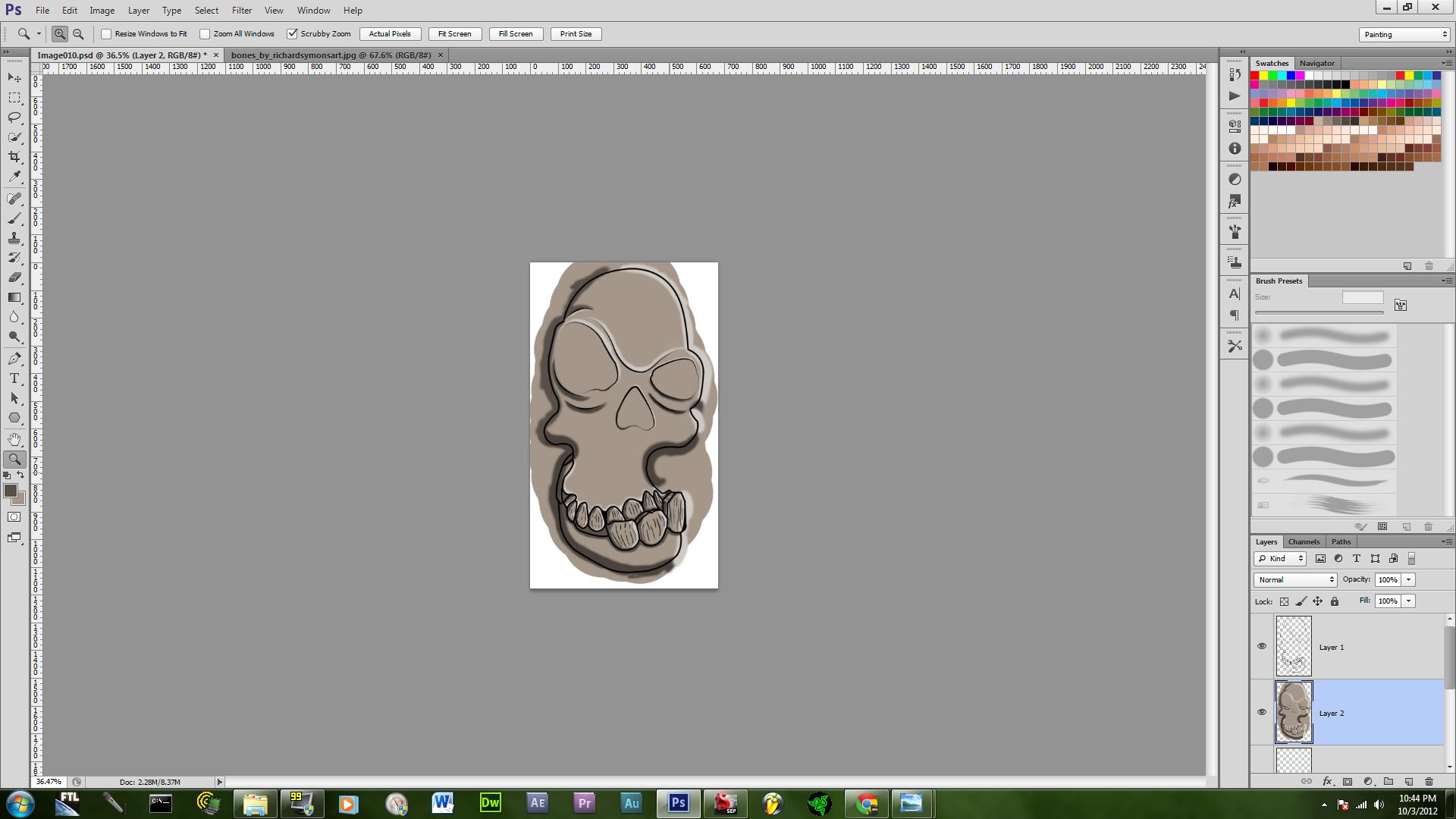
Task: Open the Filter menu
Action: pyautogui.click(x=242, y=11)
